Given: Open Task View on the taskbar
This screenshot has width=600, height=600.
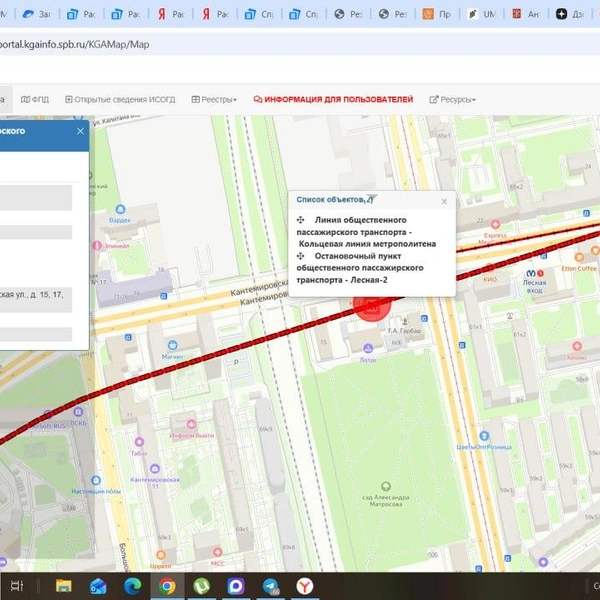Looking at the screenshot, I should 17,585.
